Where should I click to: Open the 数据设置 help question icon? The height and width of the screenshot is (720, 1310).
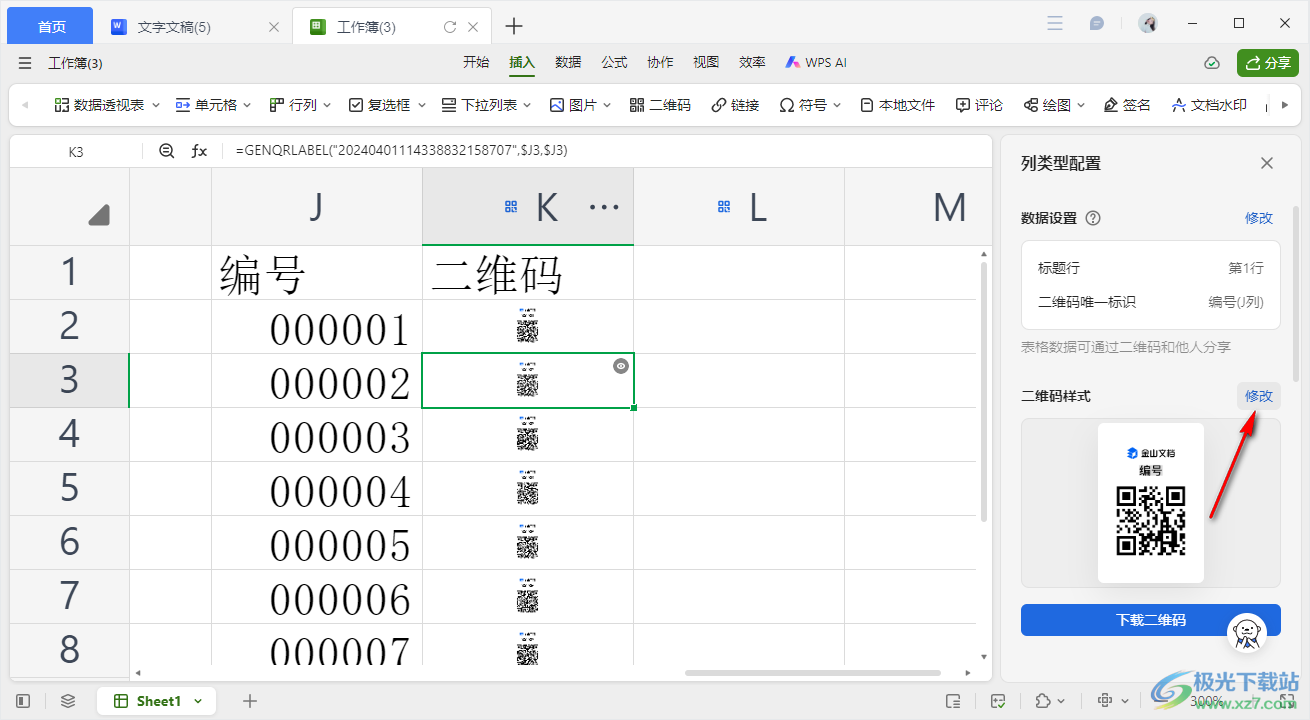tap(1093, 218)
